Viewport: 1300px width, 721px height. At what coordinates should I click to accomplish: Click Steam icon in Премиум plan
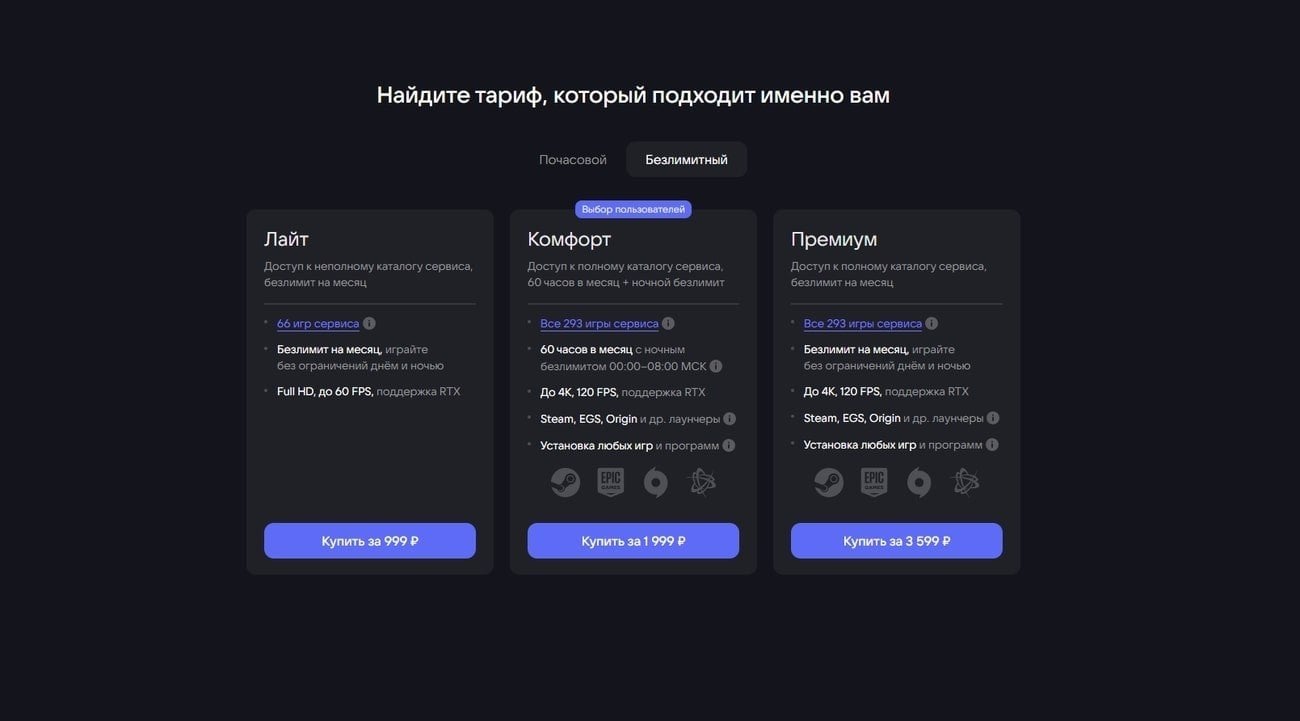(828, 483)
